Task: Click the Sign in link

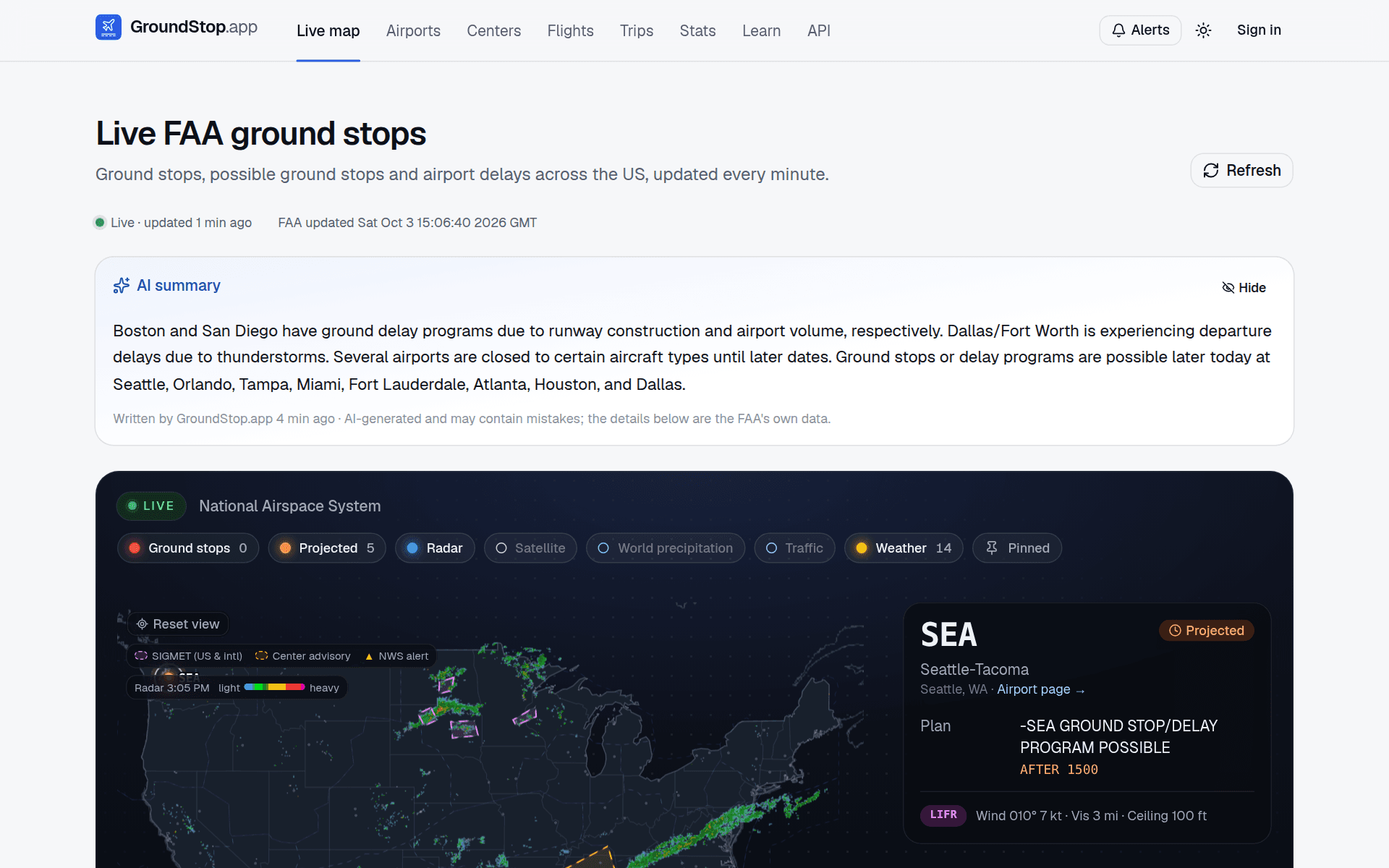Action: click(x=1259, y=30)
